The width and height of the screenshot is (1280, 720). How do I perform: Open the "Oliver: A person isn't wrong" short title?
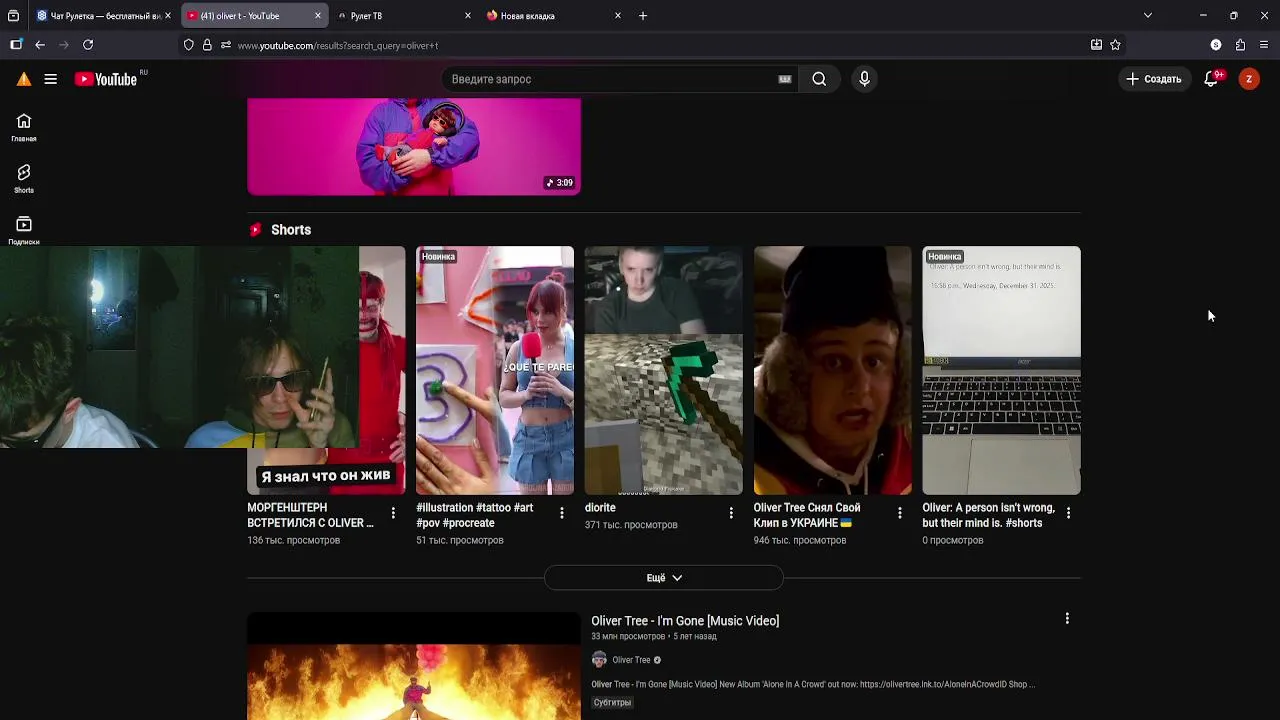click(x=989, y=515)
